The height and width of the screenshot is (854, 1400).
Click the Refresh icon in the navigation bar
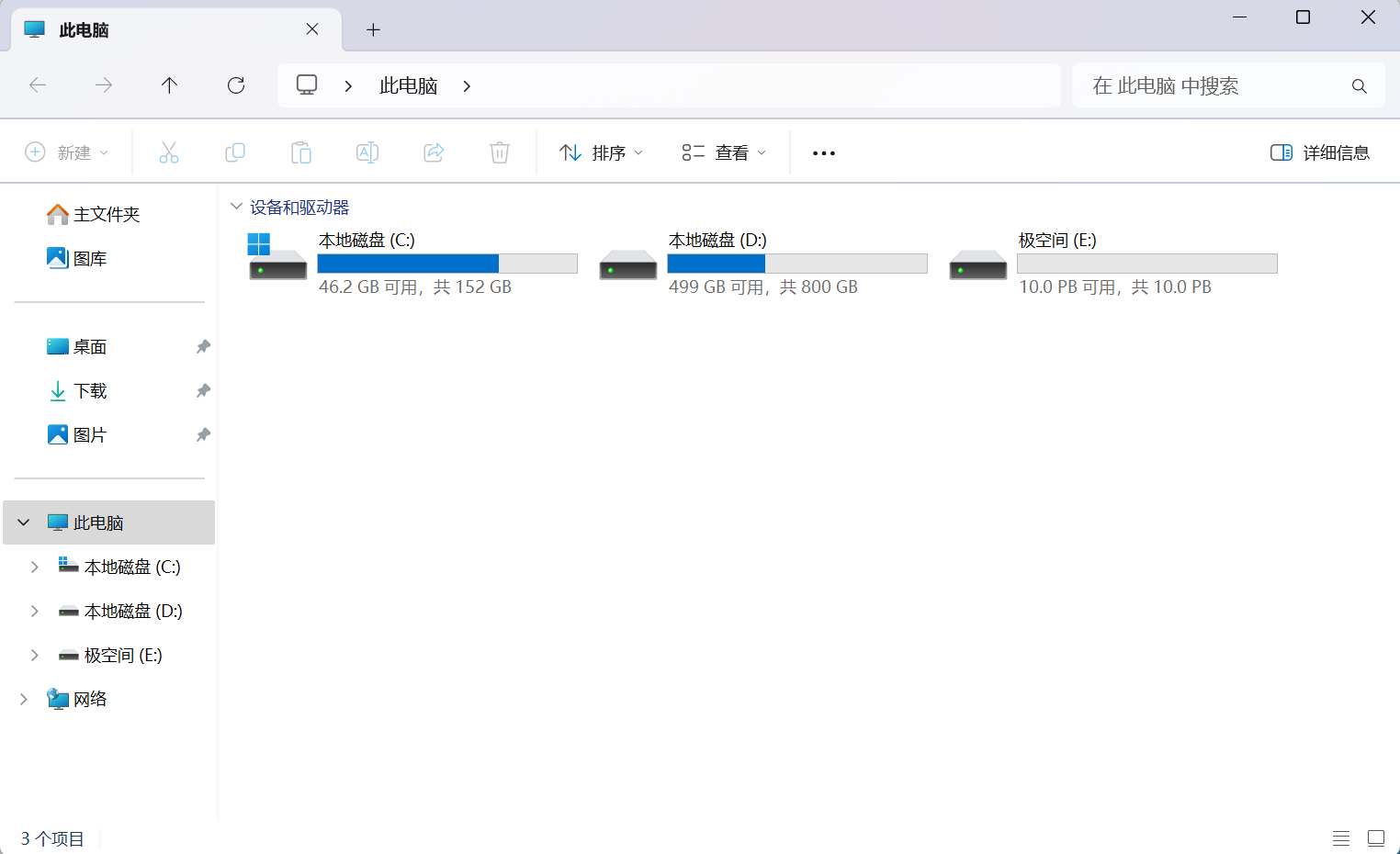[x=236, y=84]
